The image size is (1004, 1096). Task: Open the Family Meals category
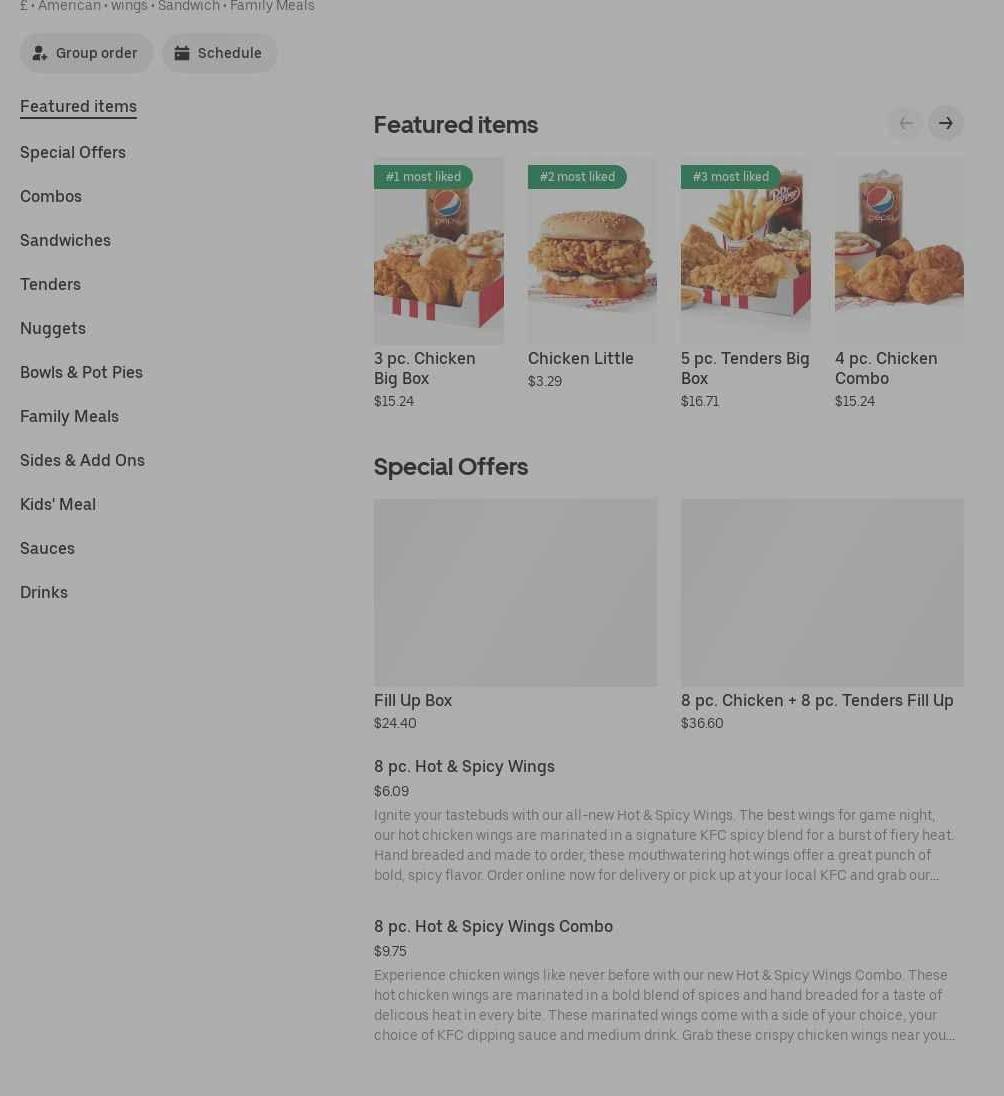(x=69, y=417)
